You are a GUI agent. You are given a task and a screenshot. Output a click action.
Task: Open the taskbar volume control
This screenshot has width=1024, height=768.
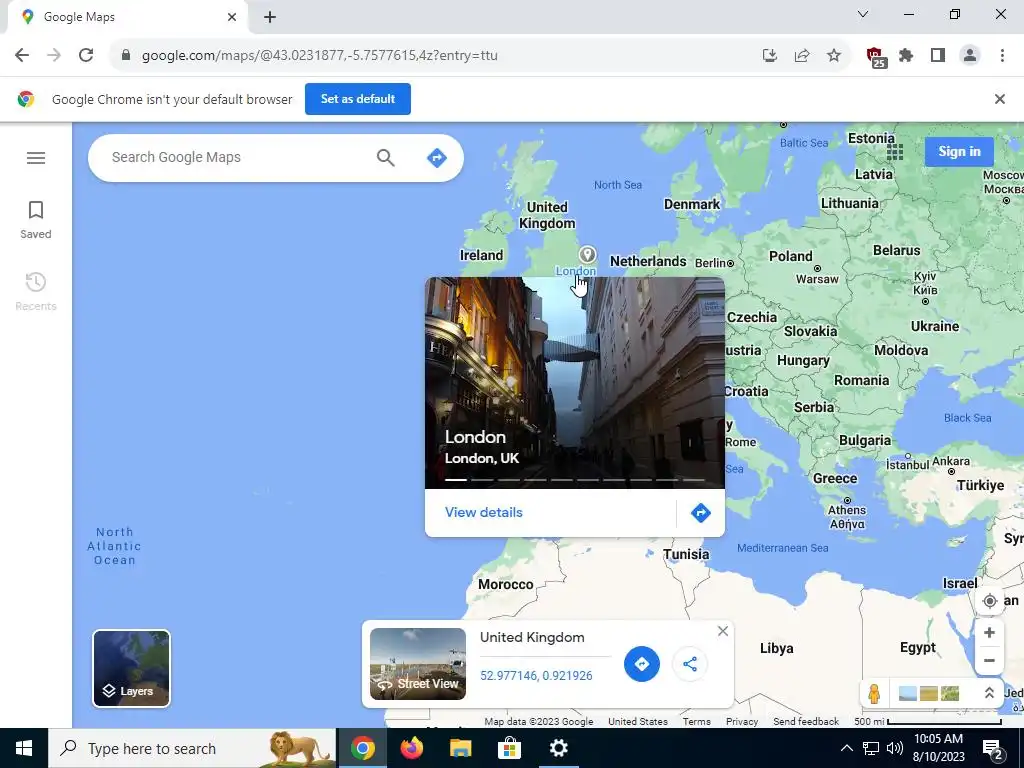pos(895,748)
